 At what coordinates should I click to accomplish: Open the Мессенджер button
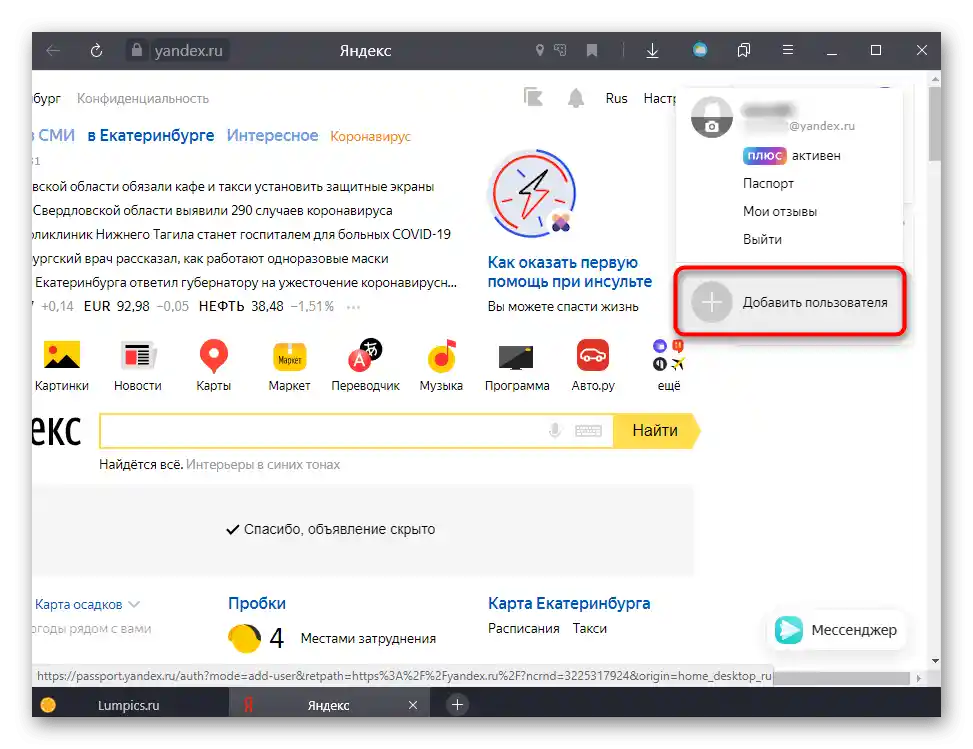pos(837,630)
